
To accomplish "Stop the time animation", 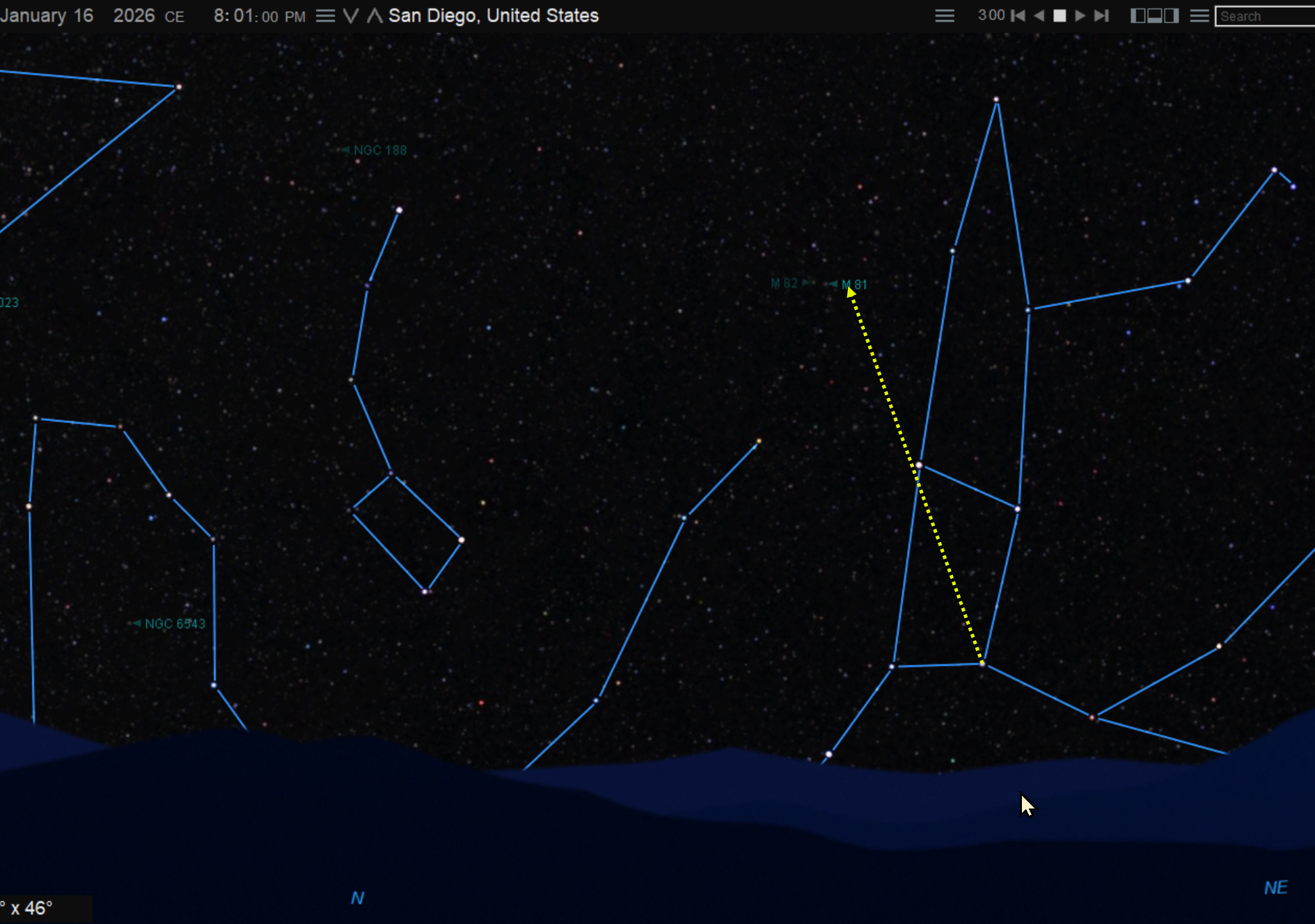I will 1060,15.
